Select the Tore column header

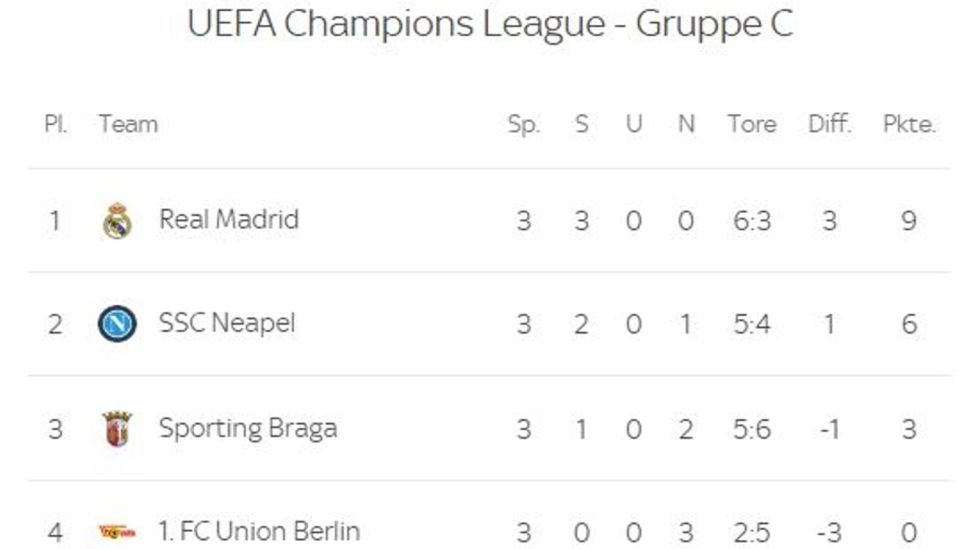click(752, 124)
